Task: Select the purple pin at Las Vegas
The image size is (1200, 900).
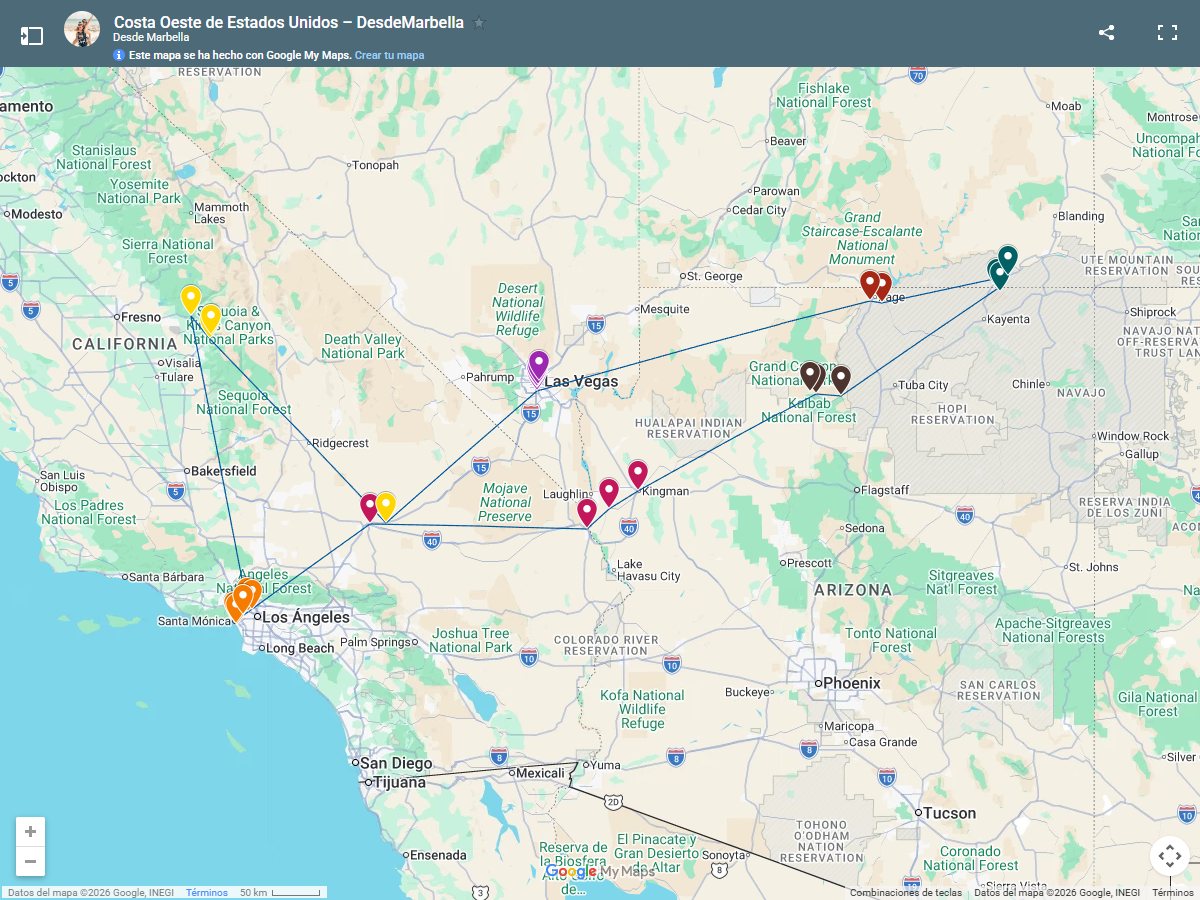Action: [x=538, y=365]
